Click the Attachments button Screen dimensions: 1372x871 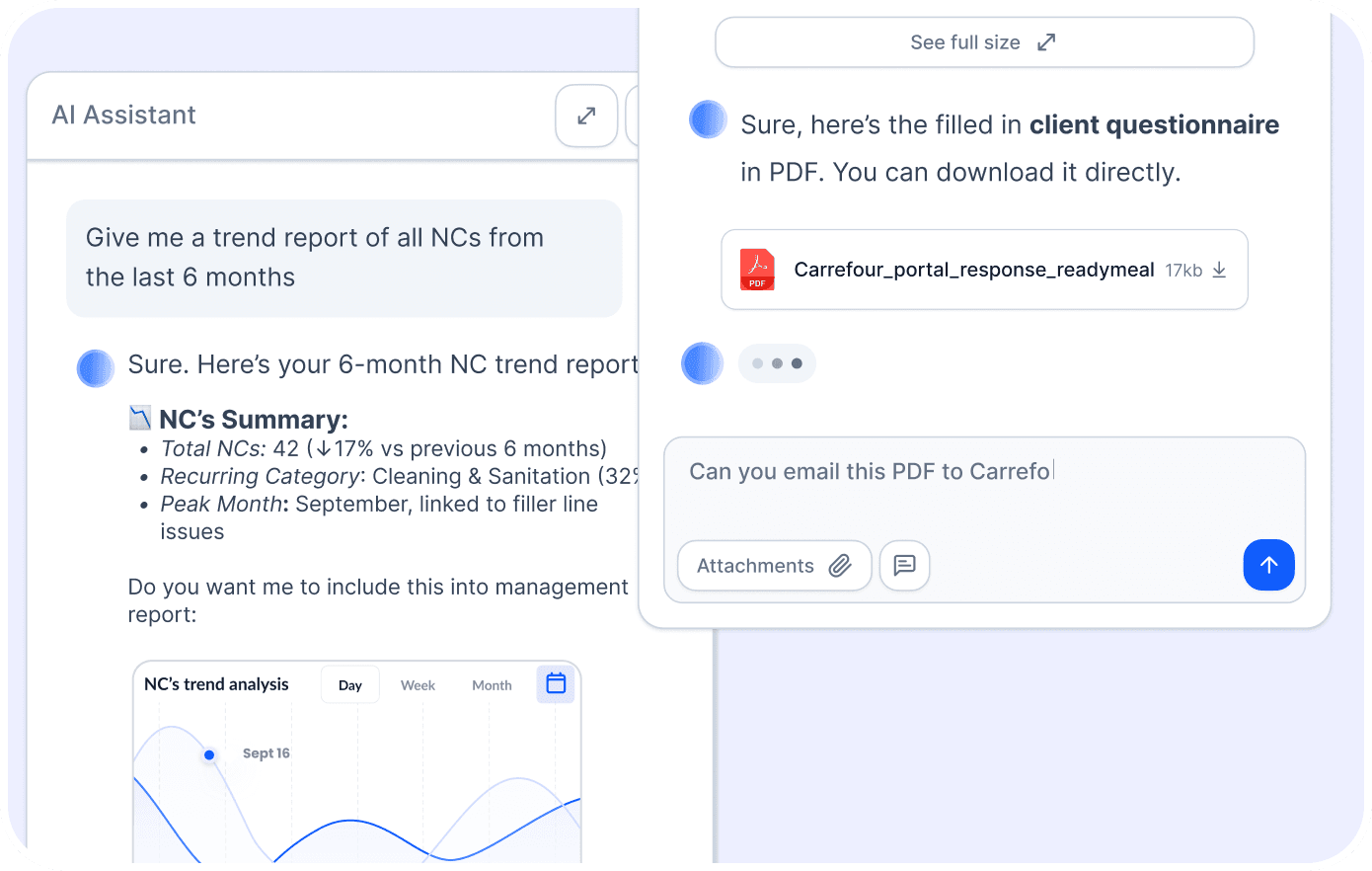[x=775, y=566]
